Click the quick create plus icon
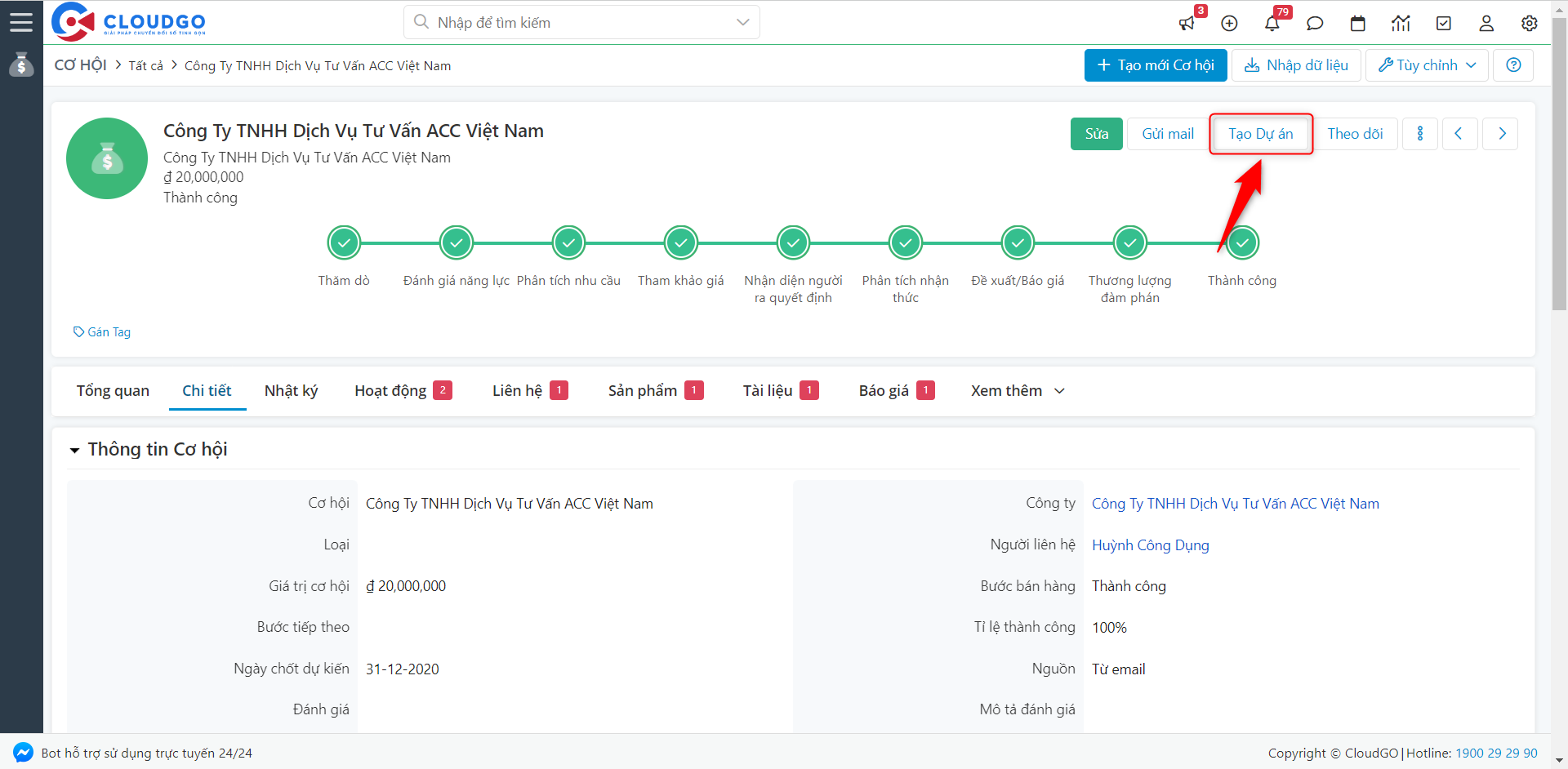Viewport: 1568px width, 769px height. pyautogui.click(x=1229, y=23)
